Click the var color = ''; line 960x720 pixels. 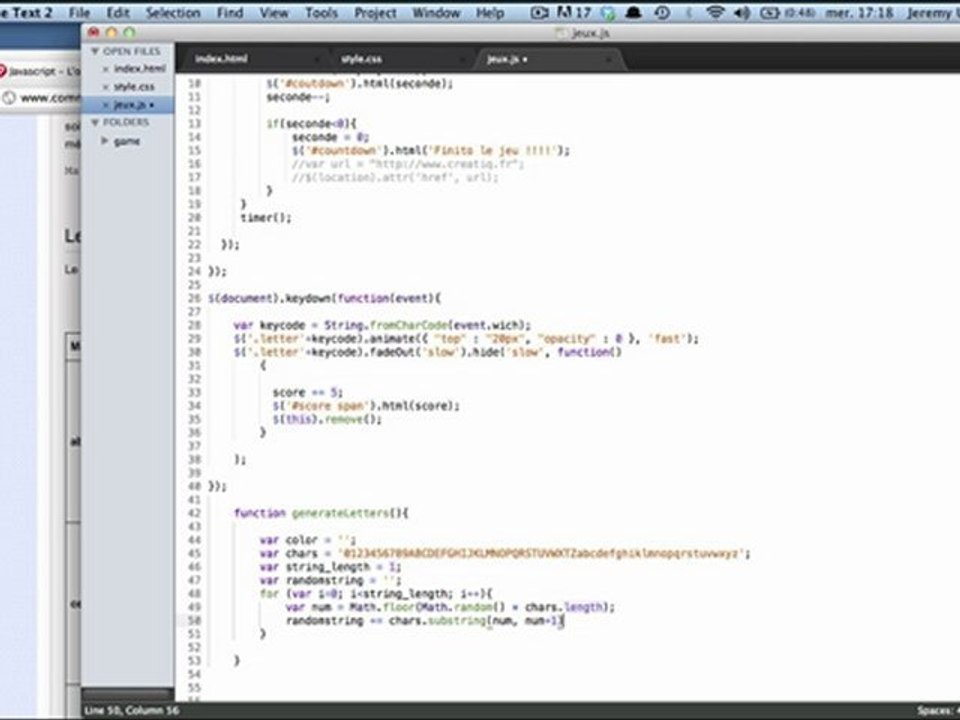tap(307, 540)
